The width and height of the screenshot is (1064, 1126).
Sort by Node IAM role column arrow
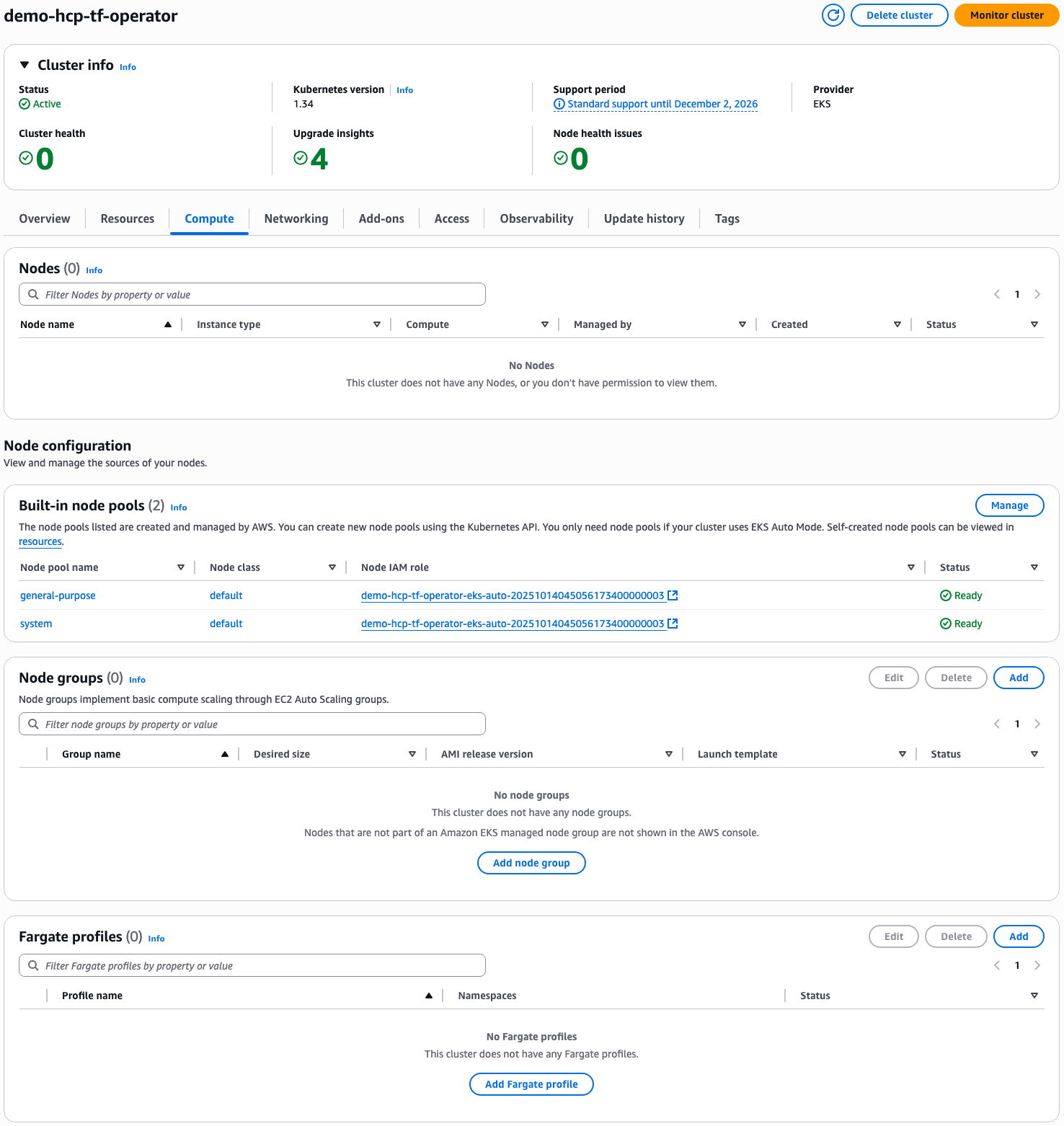click(911, 567)
